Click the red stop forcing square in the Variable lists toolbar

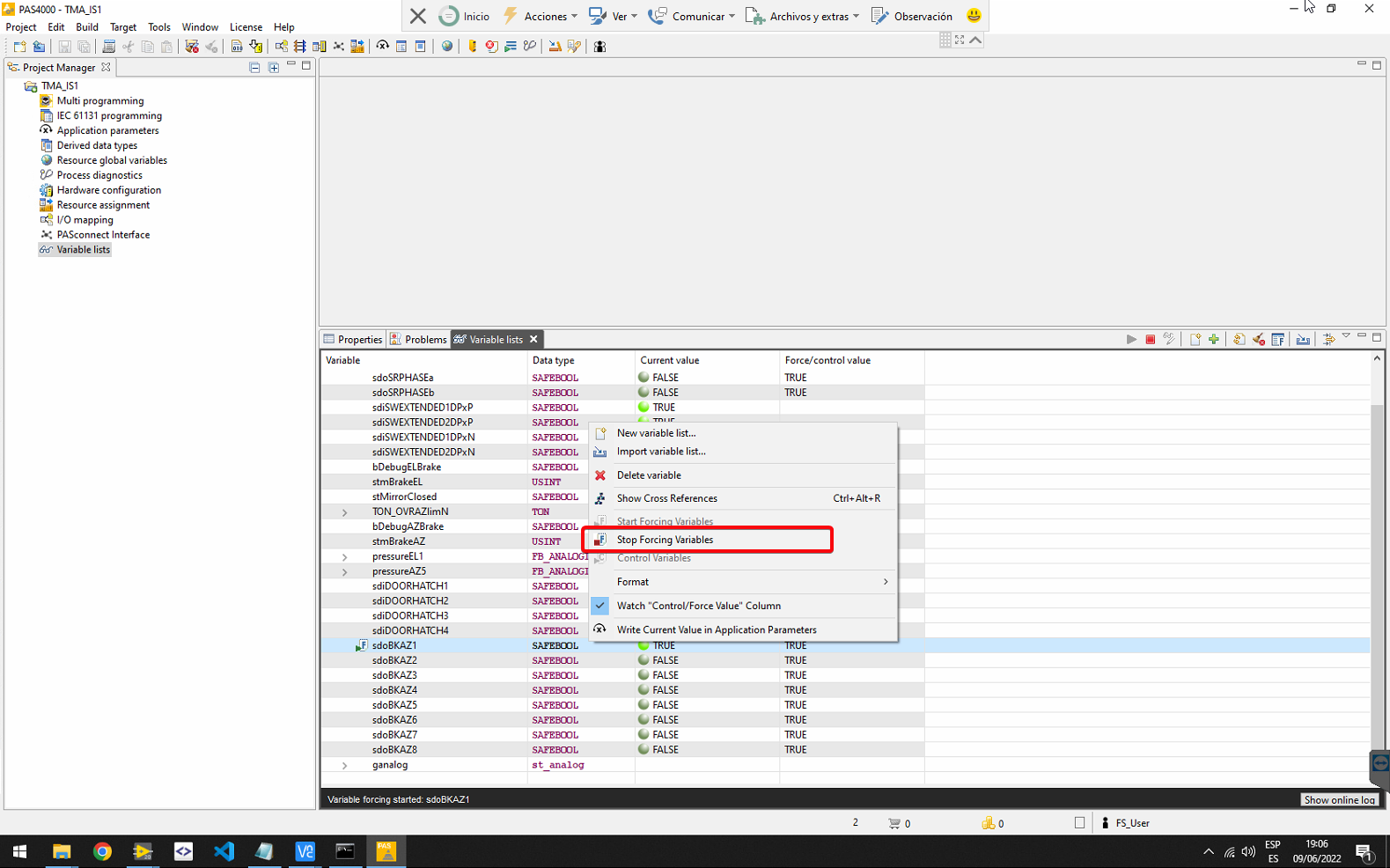click(x=1150, y=339)
